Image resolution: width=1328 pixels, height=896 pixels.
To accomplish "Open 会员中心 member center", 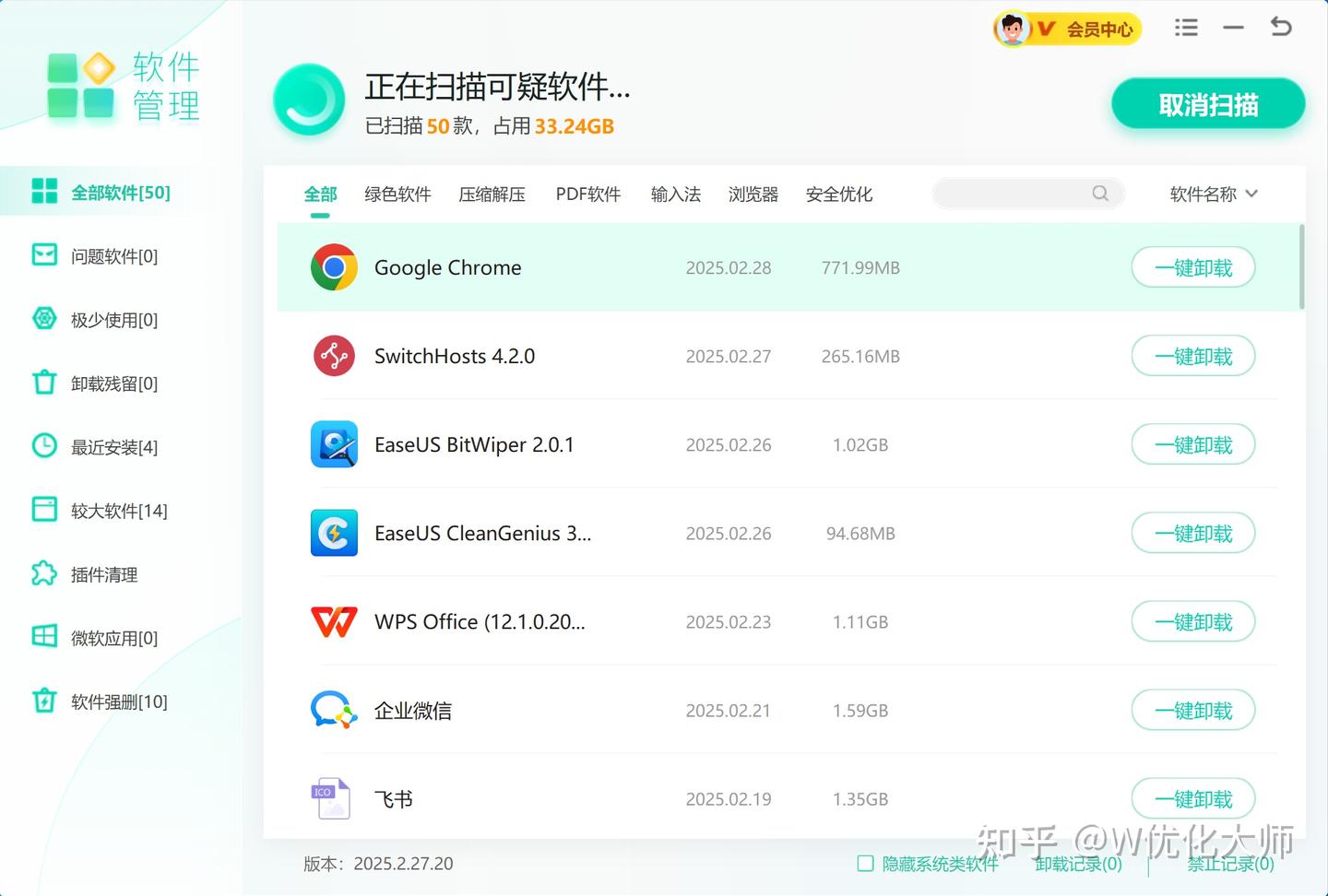I will click(x=1068, y=29).
